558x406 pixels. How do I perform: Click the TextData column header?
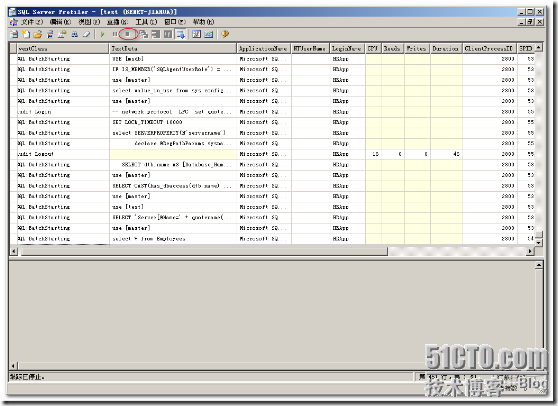click(173, 48)
